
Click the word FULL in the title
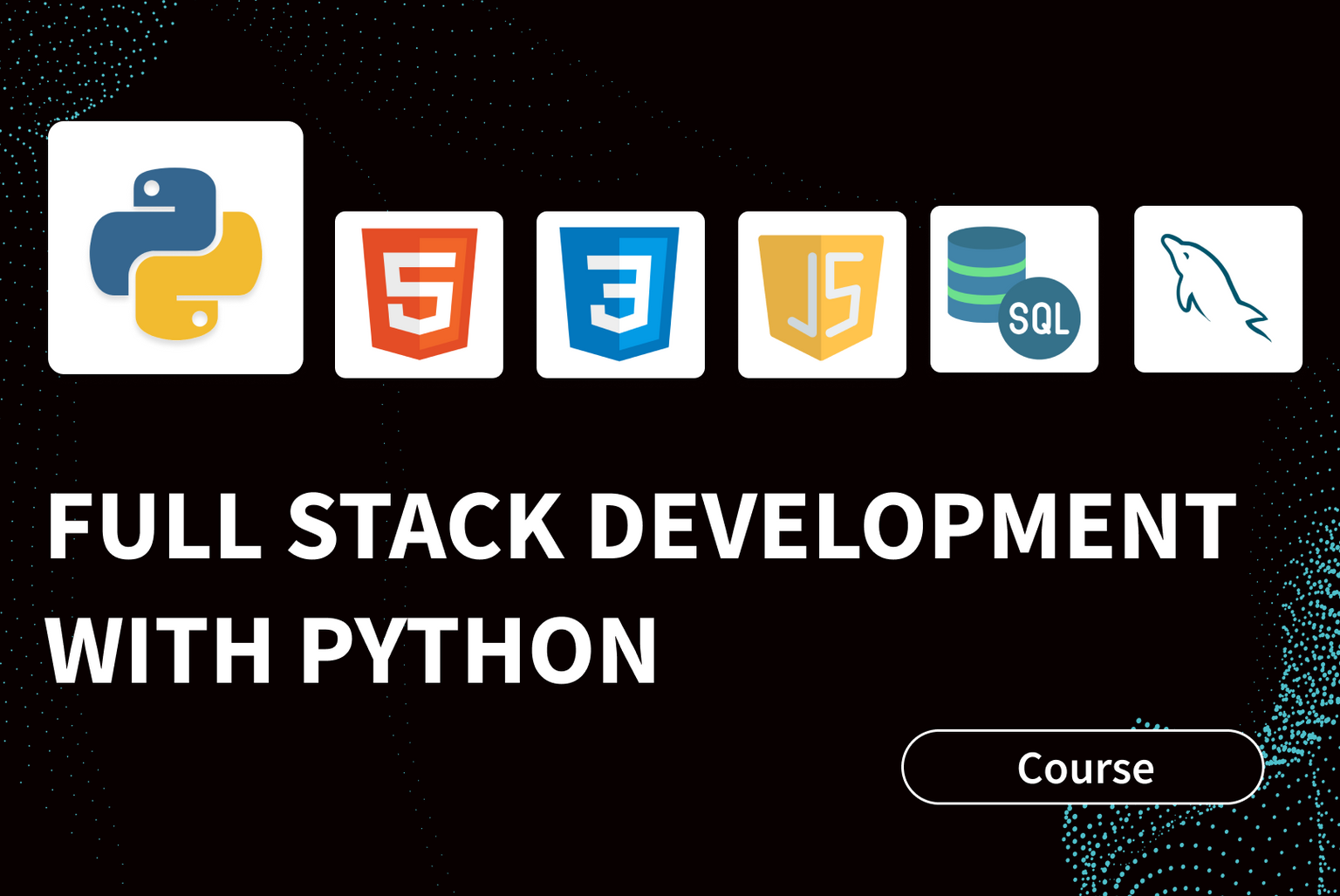tap(154, 526)
